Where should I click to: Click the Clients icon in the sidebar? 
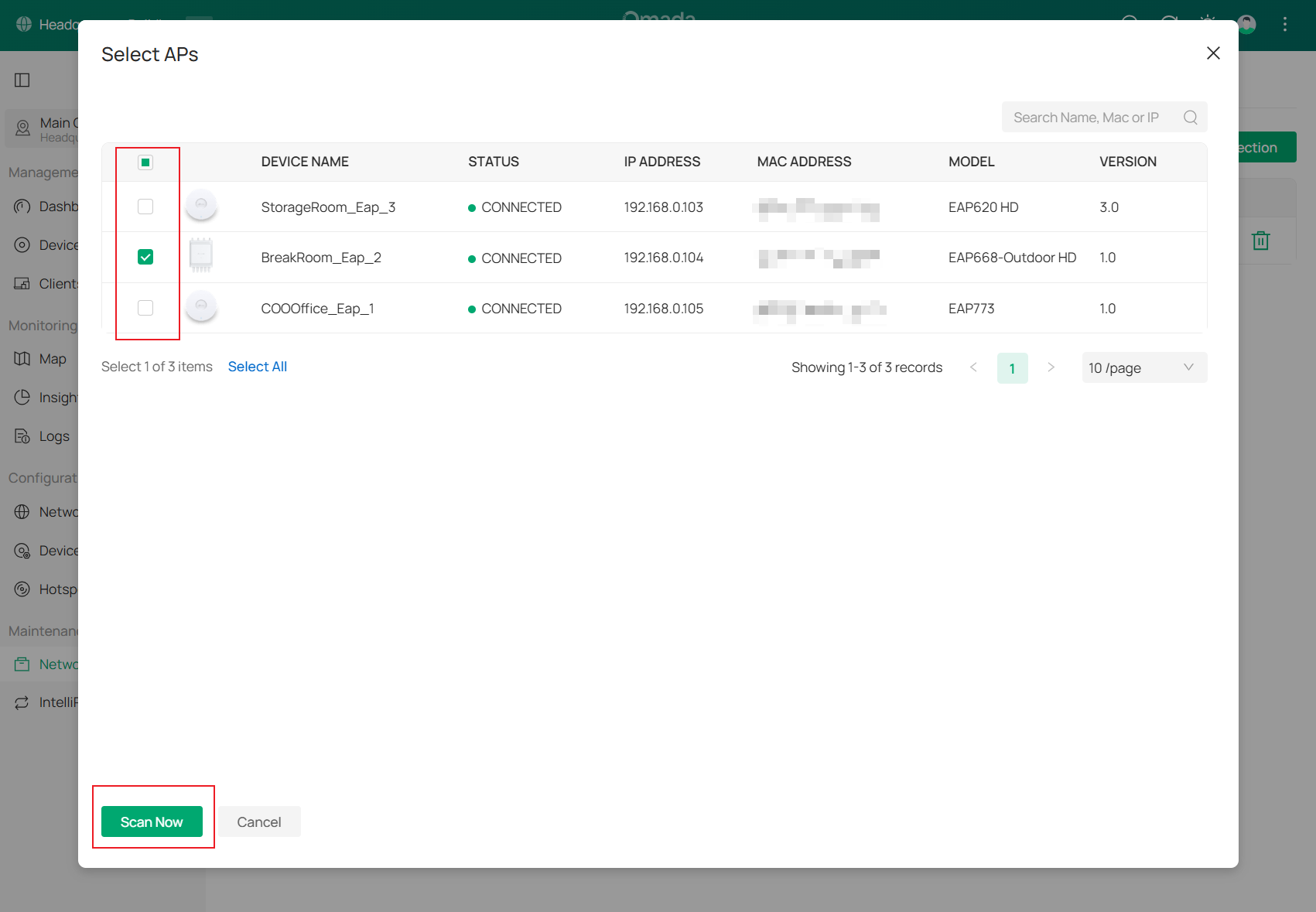point(23,283)
